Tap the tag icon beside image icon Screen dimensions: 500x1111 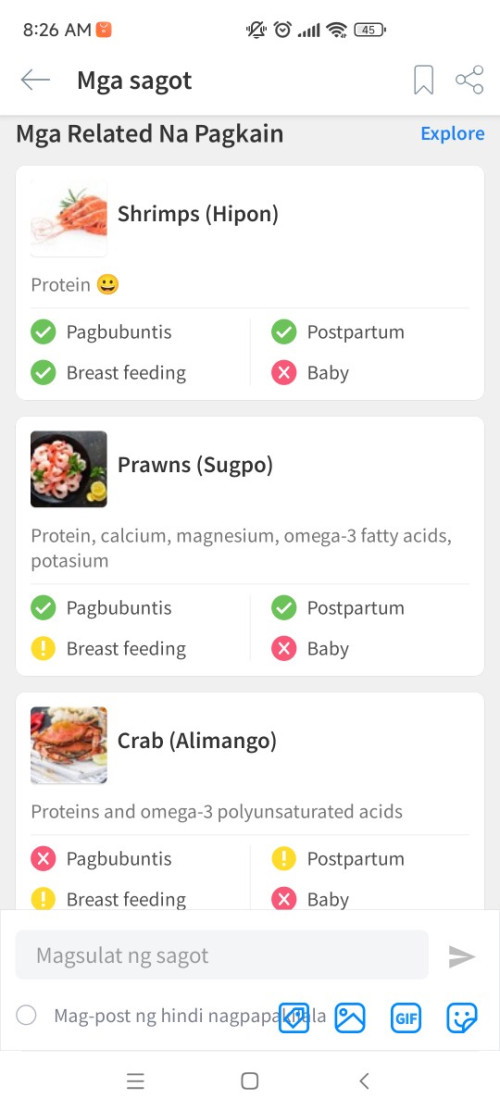tap(294, 1018)
